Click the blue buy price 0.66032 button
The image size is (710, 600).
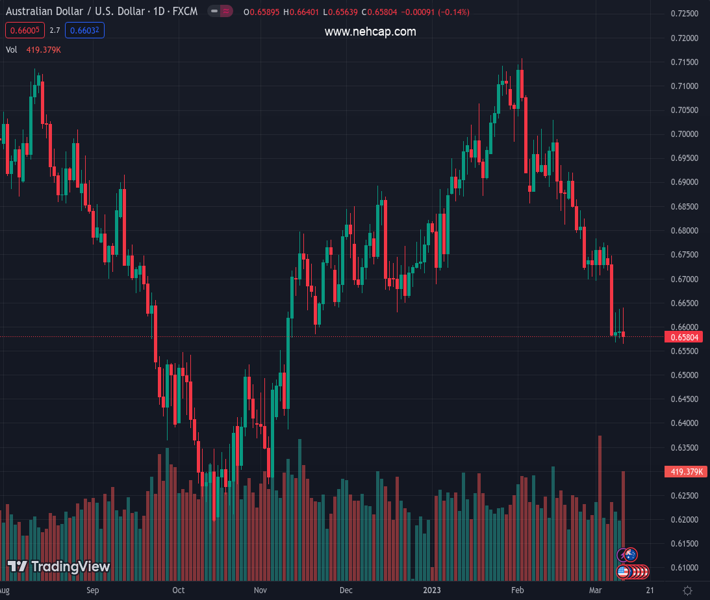86,31
